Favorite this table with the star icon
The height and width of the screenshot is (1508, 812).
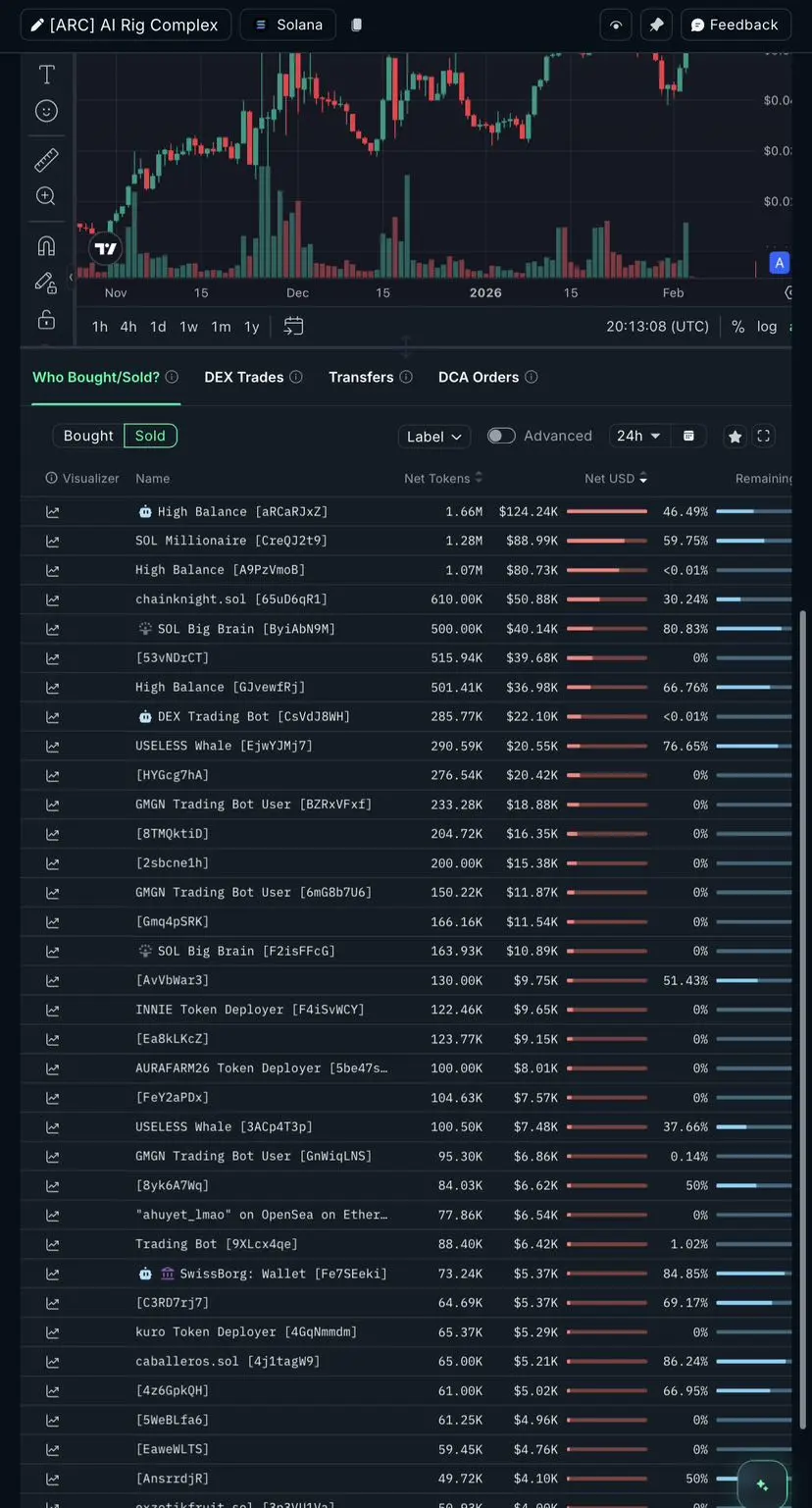point(735,437)
